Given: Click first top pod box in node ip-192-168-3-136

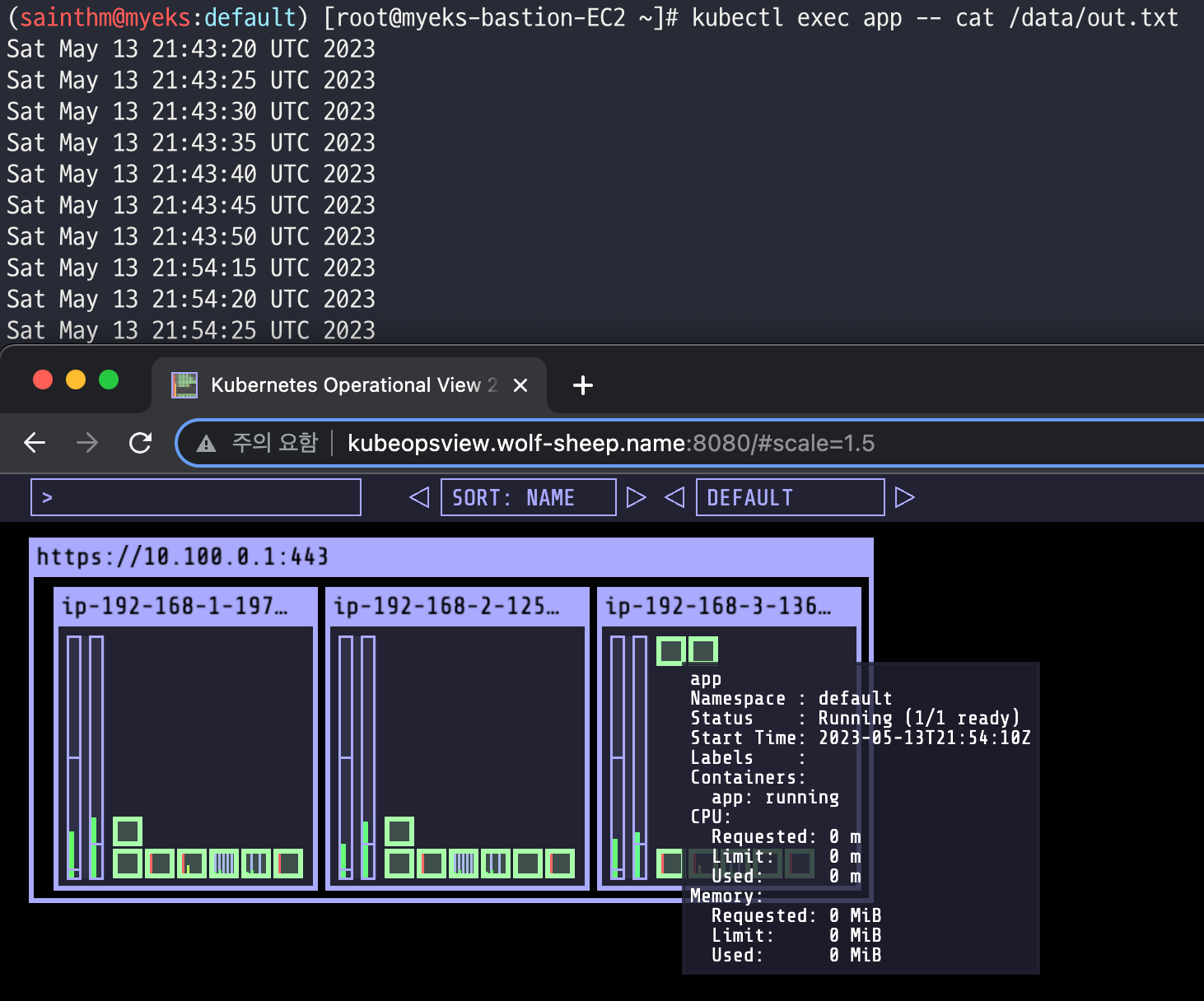Looking at the screenshot, I should pos(671,651).
